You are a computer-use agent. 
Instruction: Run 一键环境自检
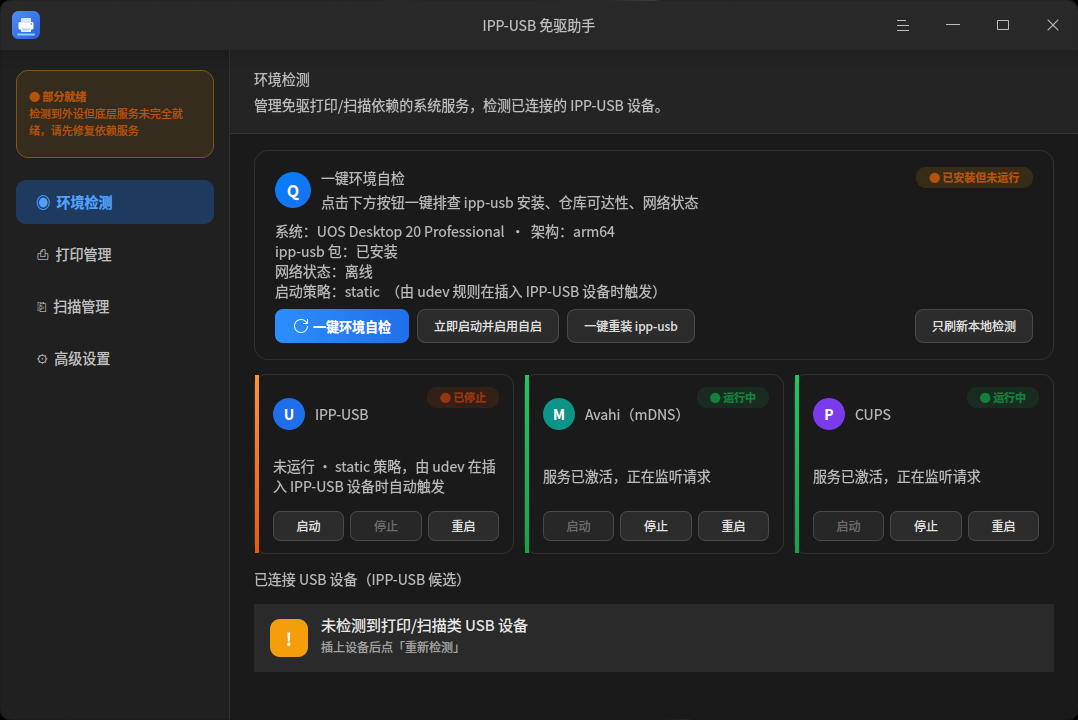pyautogui.click(x=342, y=326)
